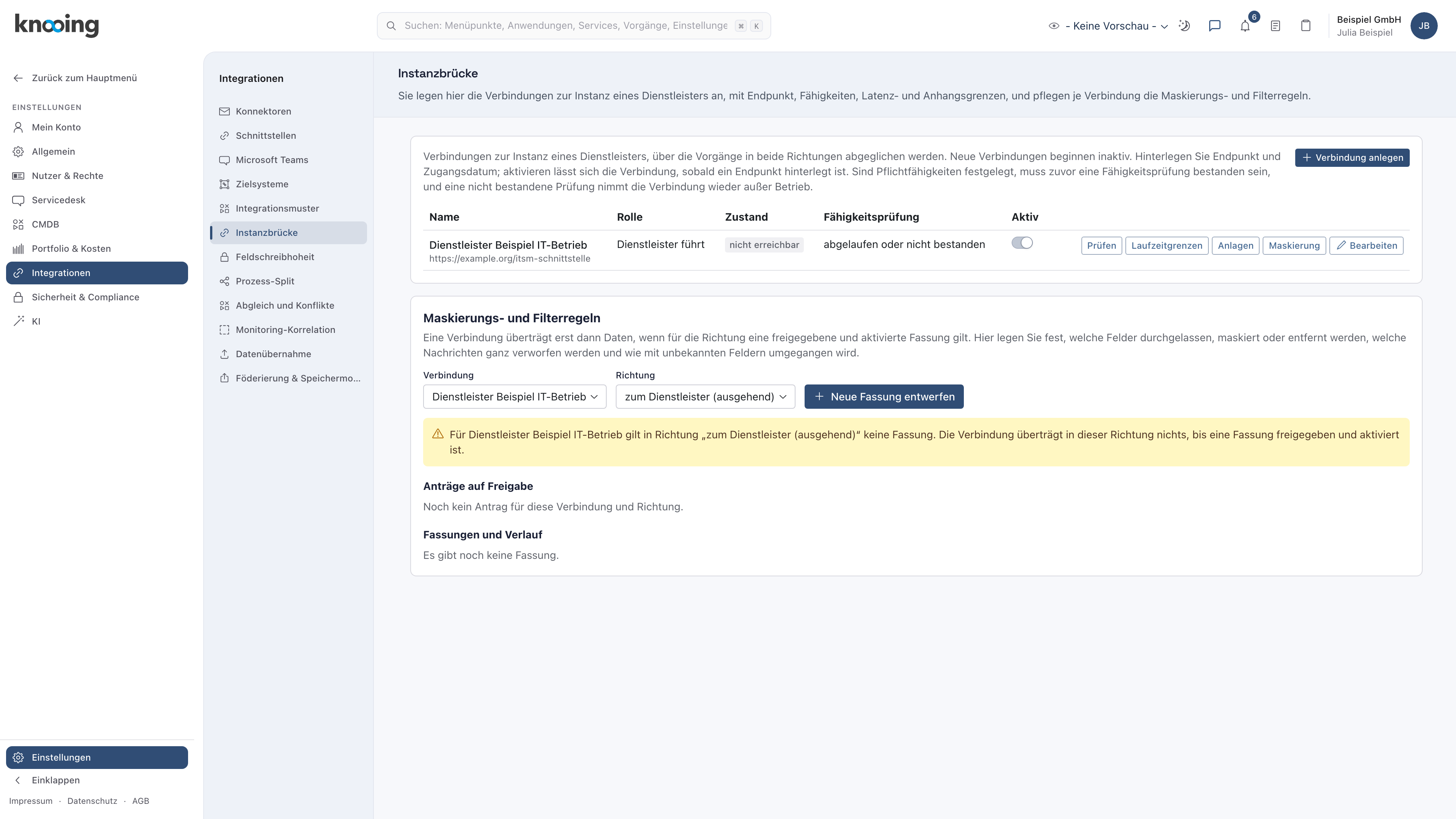Toggle the dark mode moon icon

click(x=1184, y=26)
